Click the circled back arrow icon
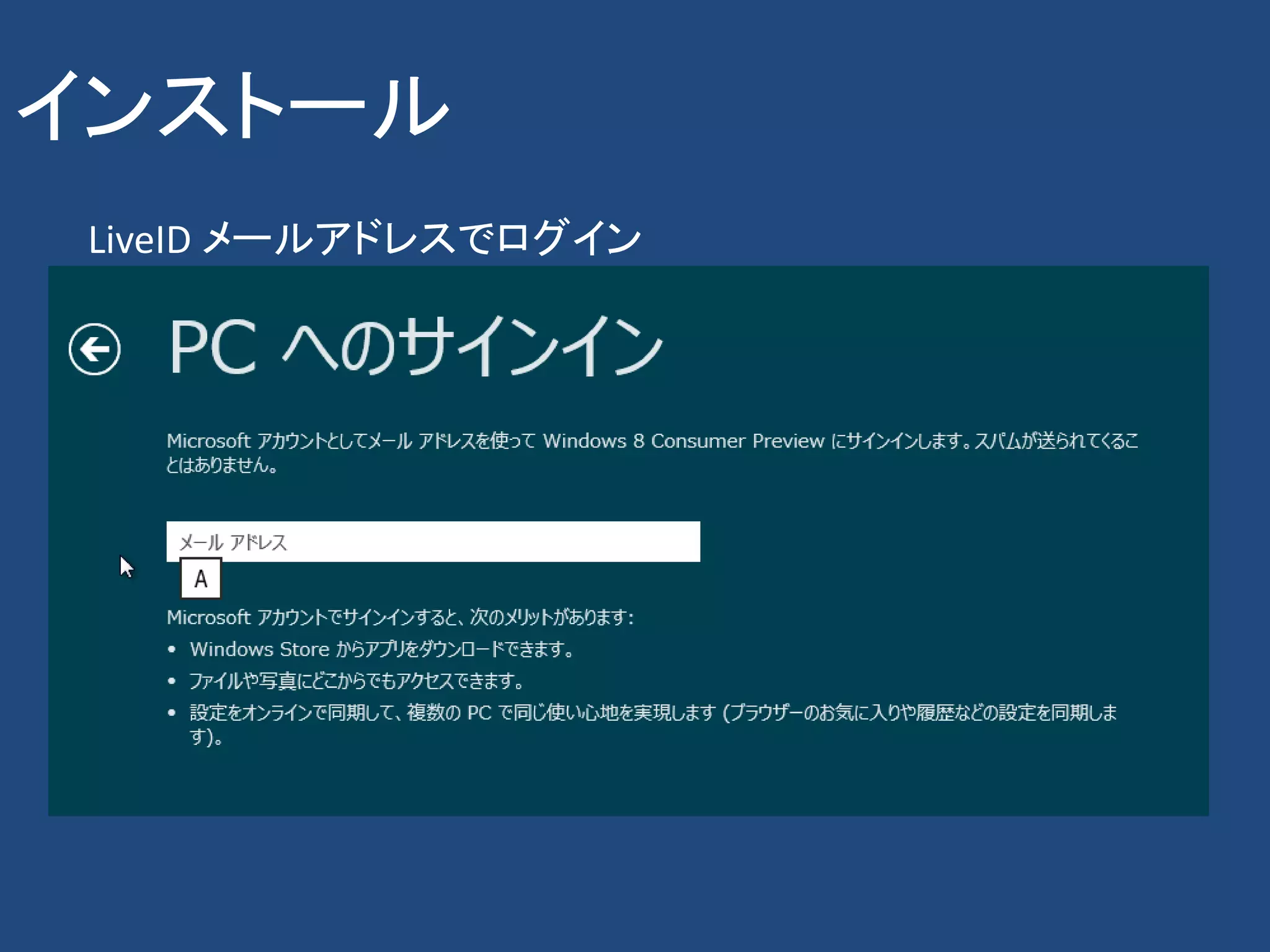 [x=94, y=349]
